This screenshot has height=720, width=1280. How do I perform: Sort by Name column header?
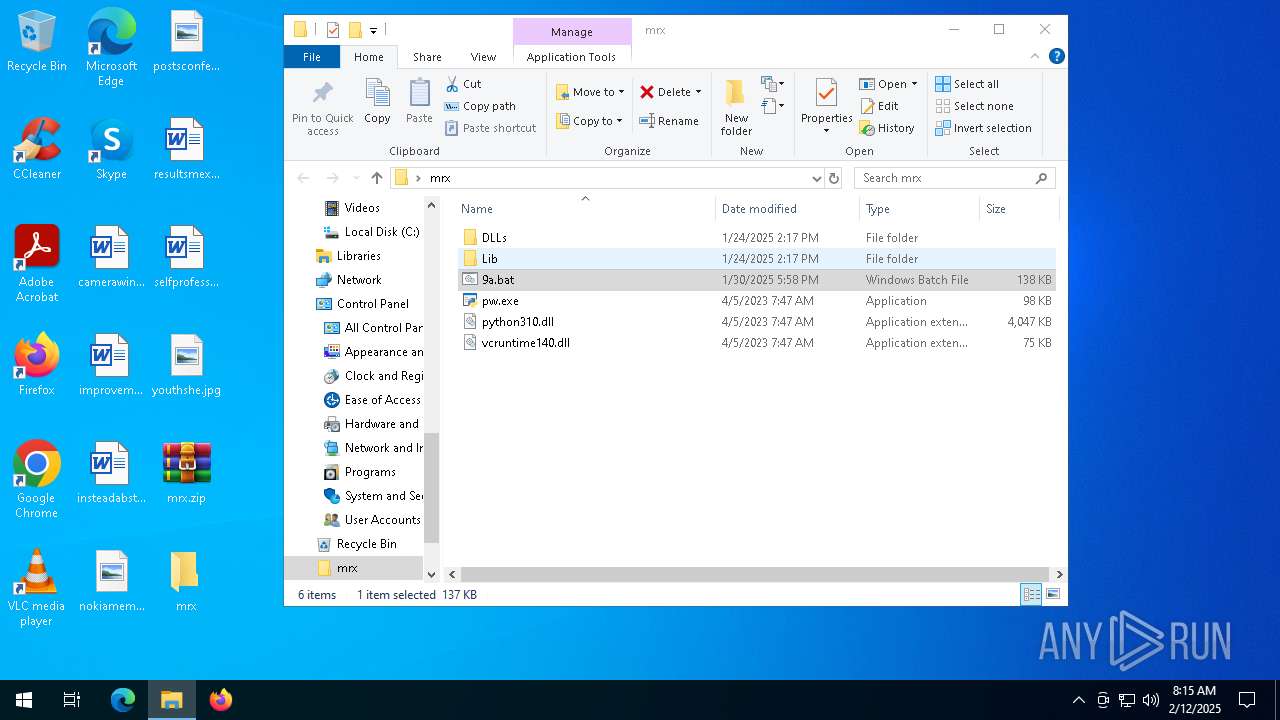click(x=585, y=209)
